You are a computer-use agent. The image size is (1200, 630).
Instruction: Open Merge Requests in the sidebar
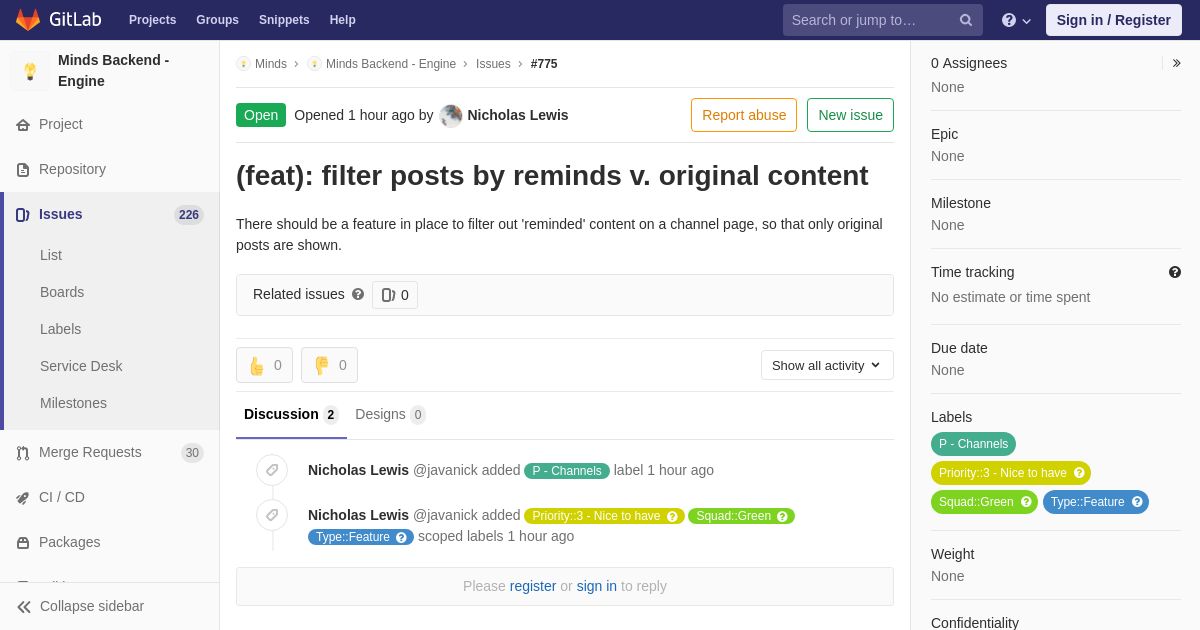pos(90,452)
